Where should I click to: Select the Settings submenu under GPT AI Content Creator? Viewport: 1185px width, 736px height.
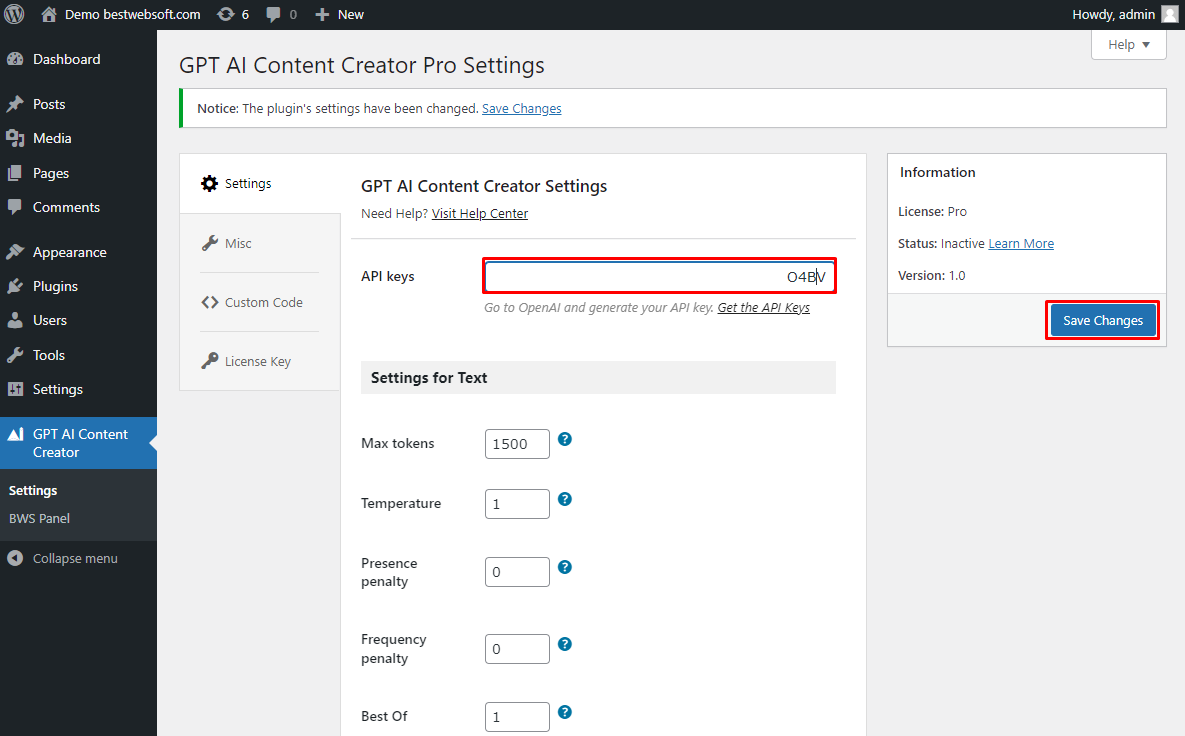coord(32,490)
